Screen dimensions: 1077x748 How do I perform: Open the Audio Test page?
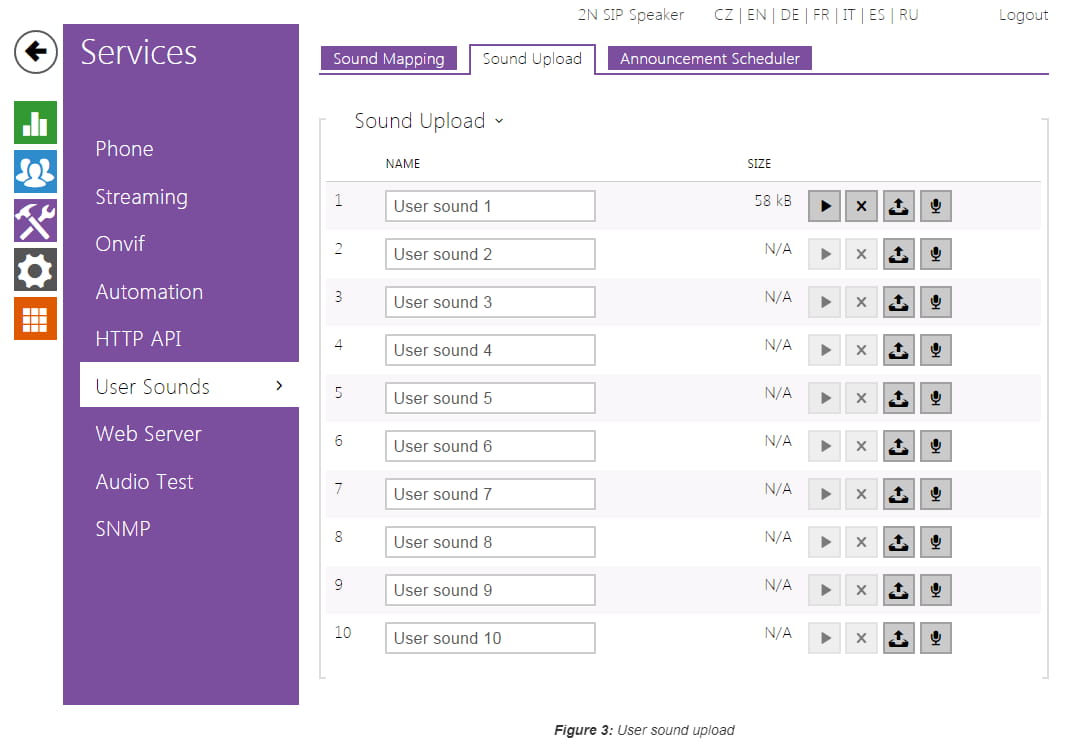click(144, 481)
